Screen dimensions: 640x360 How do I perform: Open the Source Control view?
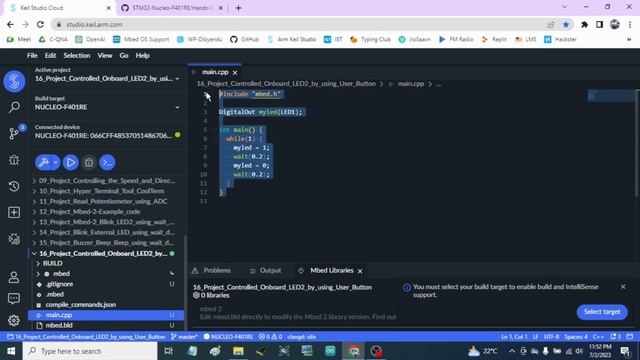click(14, 133)
